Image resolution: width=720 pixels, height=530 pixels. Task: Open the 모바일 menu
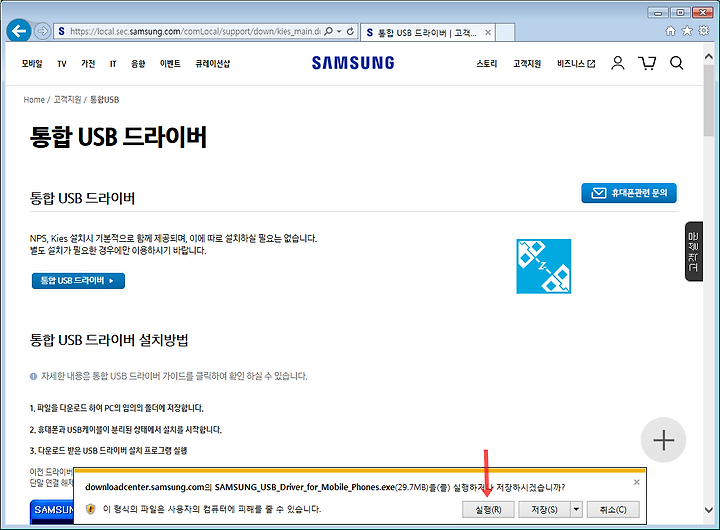pos(32,63)
